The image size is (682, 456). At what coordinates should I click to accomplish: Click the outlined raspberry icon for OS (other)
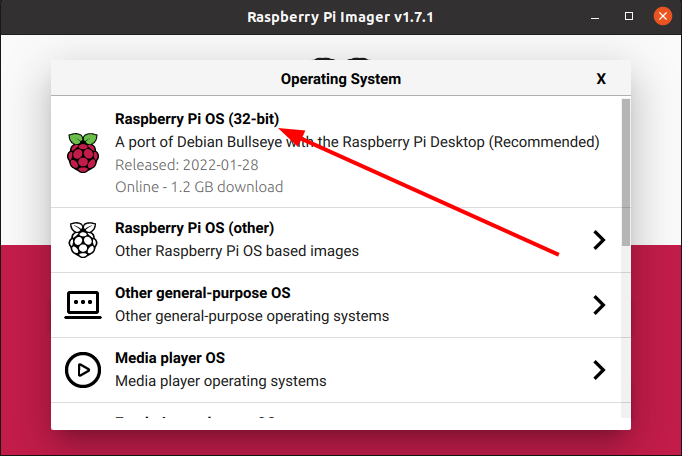pos(83,240)
